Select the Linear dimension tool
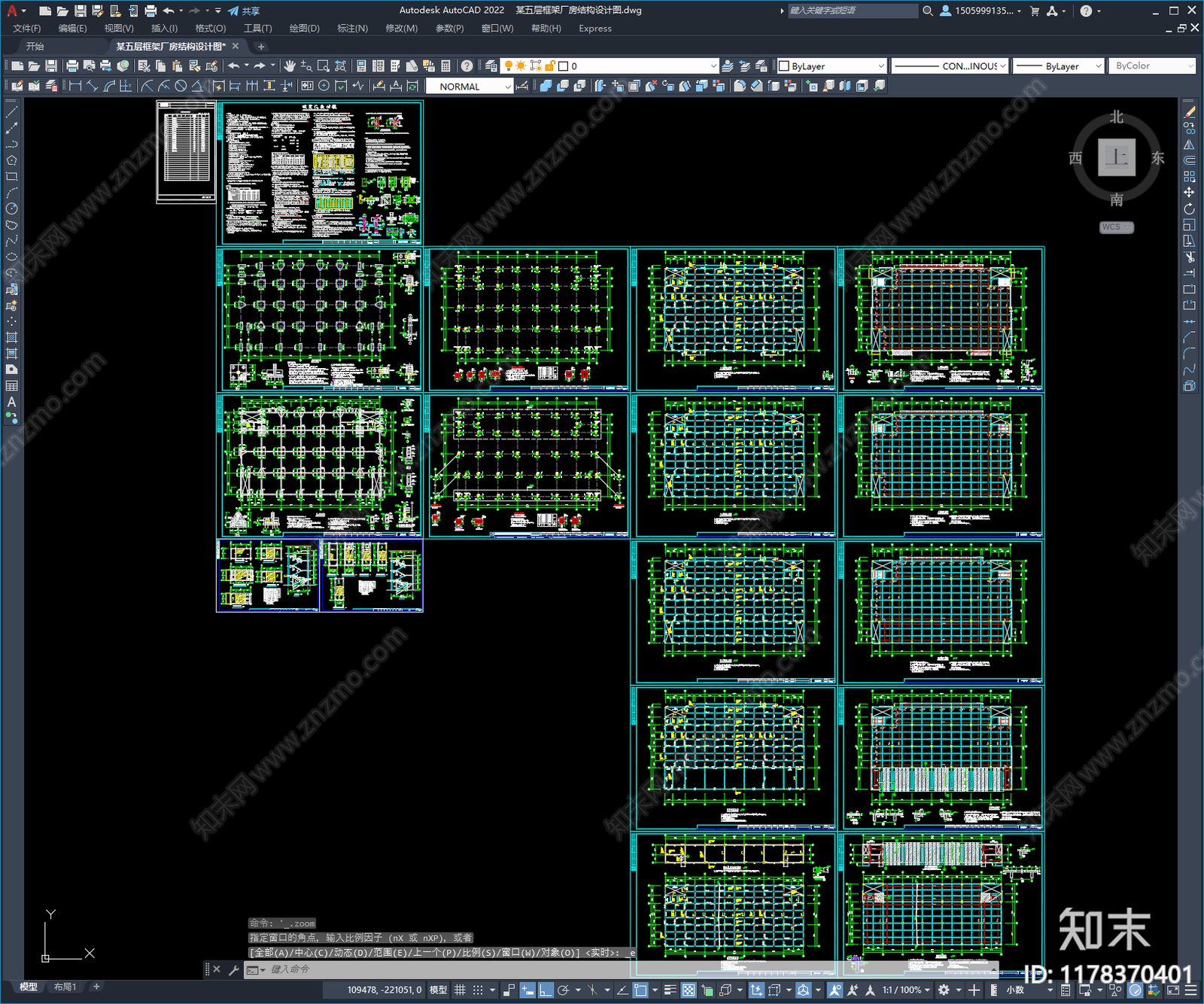This screenshot has width=1204, height=1004. pos(75,86)
